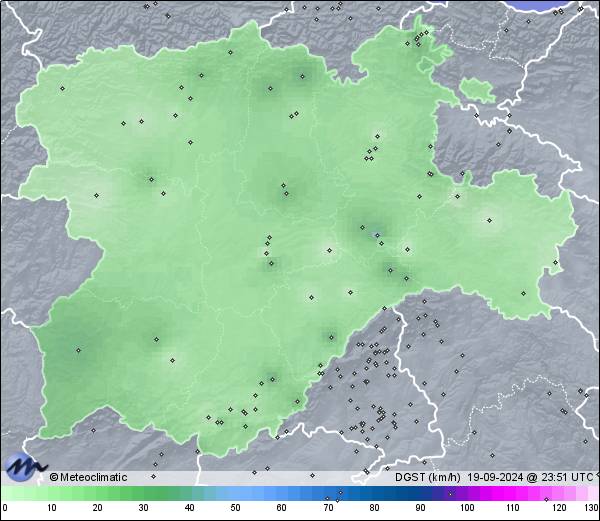
Task: Select the DGST (km/h) label
Action: (427, 477)
